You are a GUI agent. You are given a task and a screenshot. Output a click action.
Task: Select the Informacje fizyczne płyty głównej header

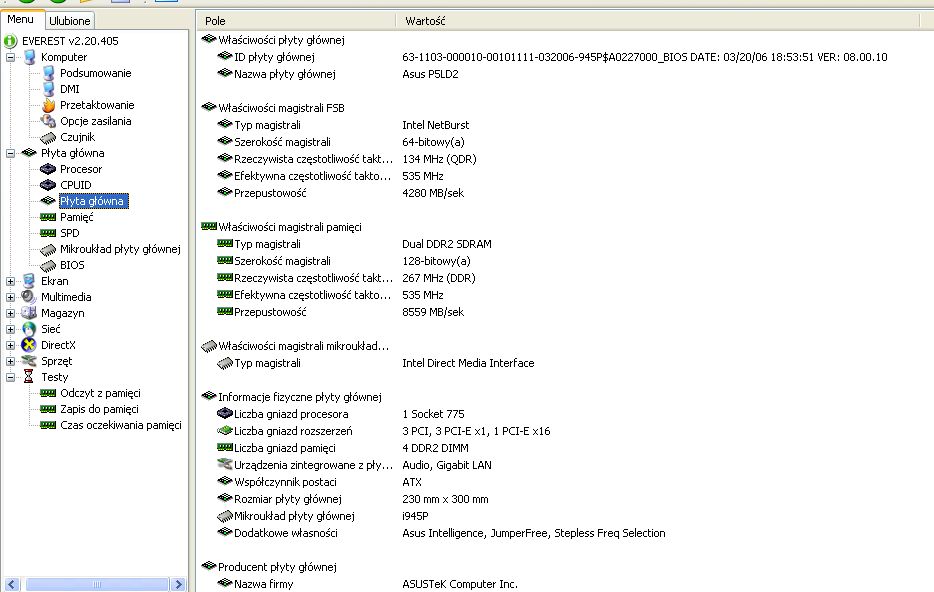300,397
